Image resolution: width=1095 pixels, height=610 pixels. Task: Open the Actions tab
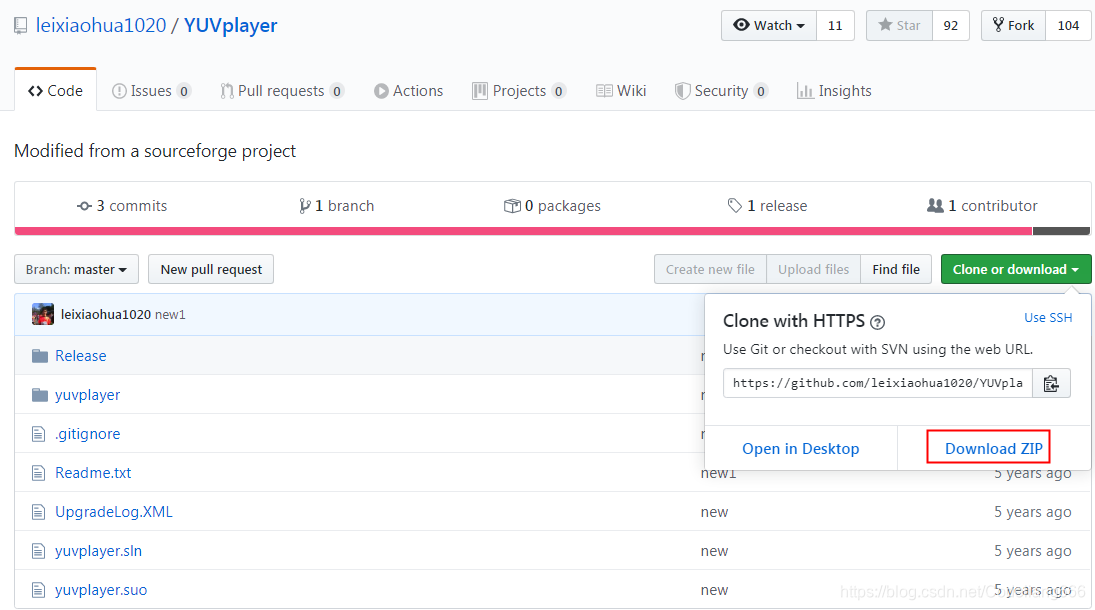409,91
